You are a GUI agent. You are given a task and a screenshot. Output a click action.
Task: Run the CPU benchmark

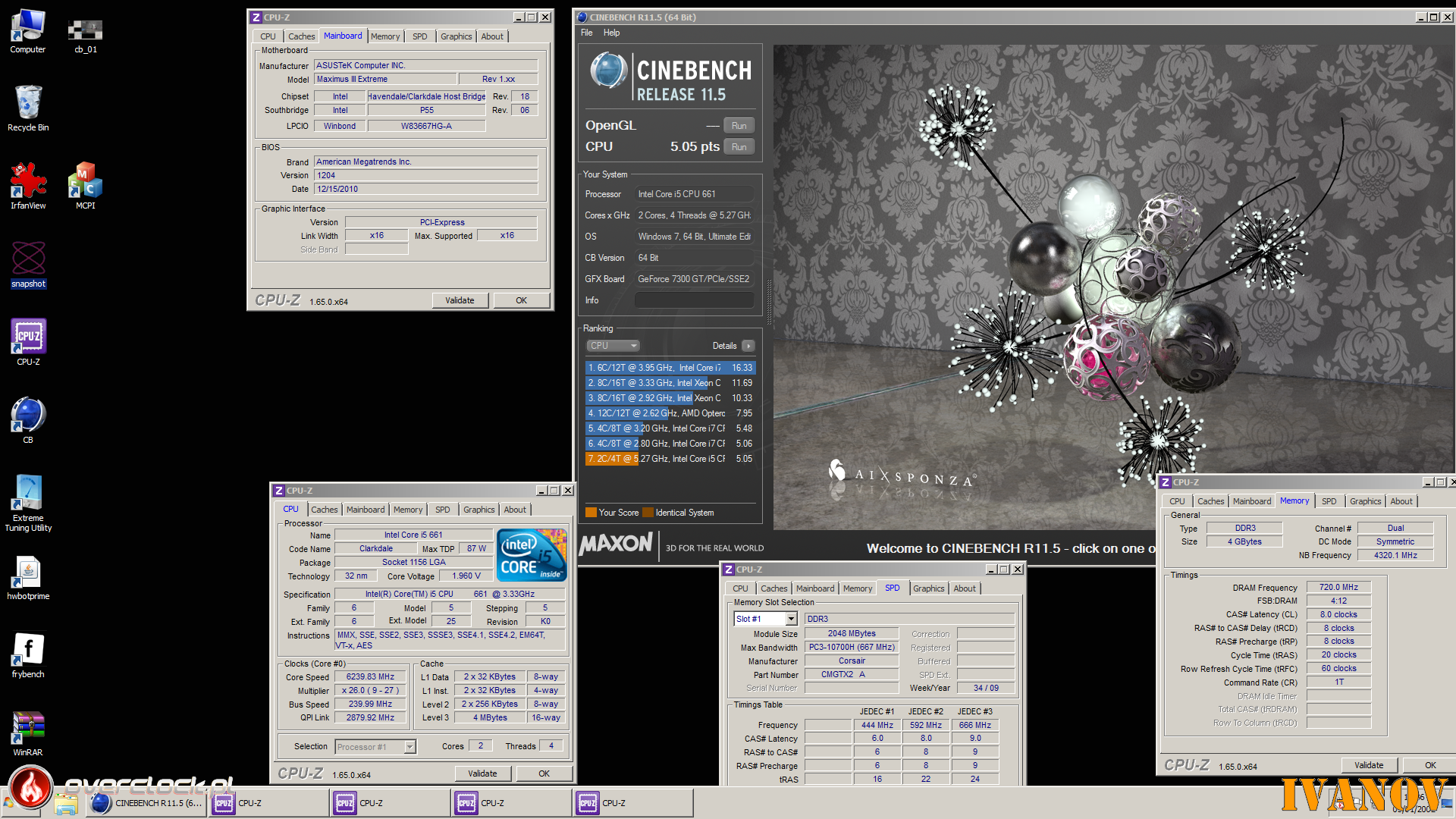[x=739, y=147]
